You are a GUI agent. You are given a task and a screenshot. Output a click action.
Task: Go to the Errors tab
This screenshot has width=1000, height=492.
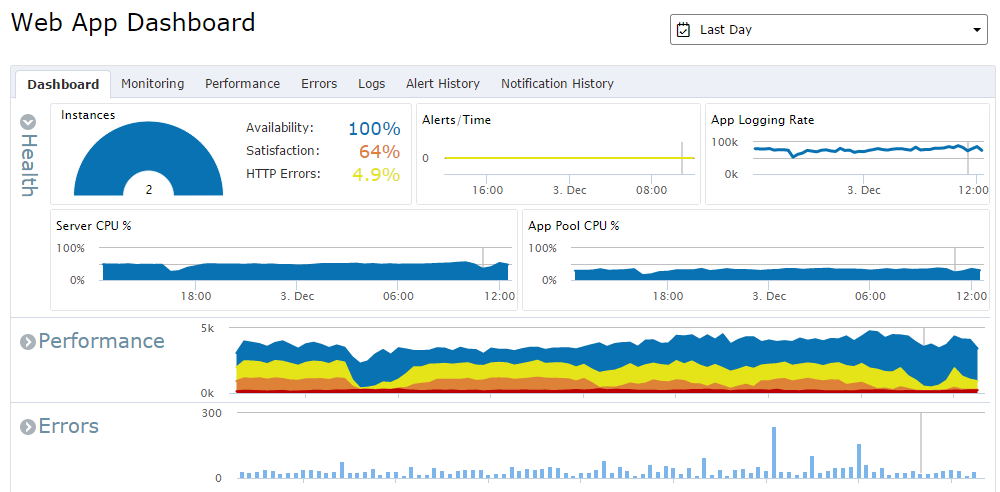coord(319,84)
